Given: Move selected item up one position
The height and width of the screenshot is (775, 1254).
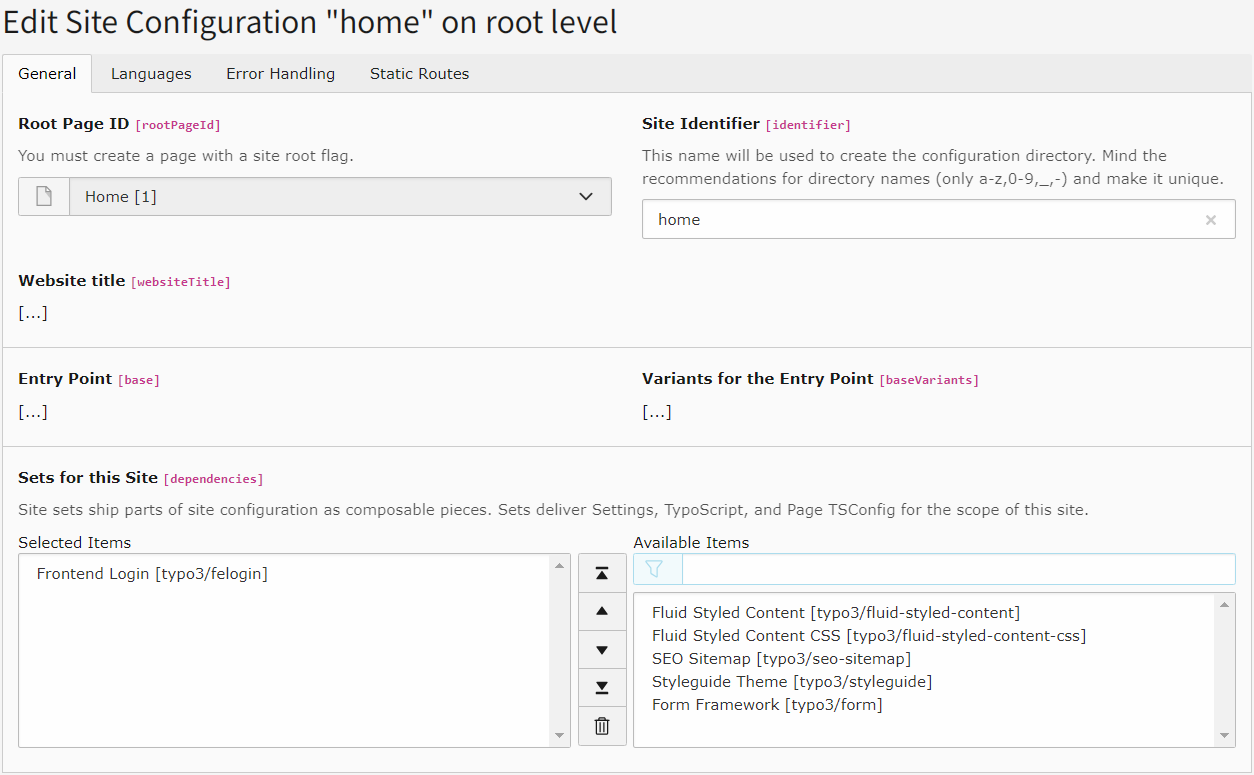Looking at the screenshot, I should coord(602,611).
